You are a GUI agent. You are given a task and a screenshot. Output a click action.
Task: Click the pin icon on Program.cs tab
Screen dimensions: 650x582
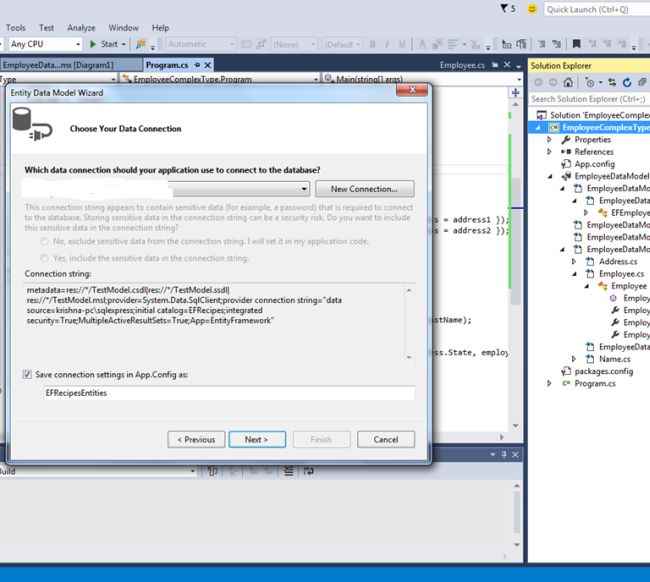[x=197, y=65]
